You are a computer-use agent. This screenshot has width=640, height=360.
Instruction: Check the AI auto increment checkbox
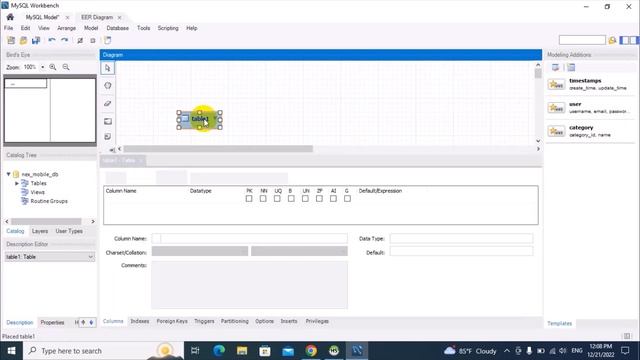333,199
